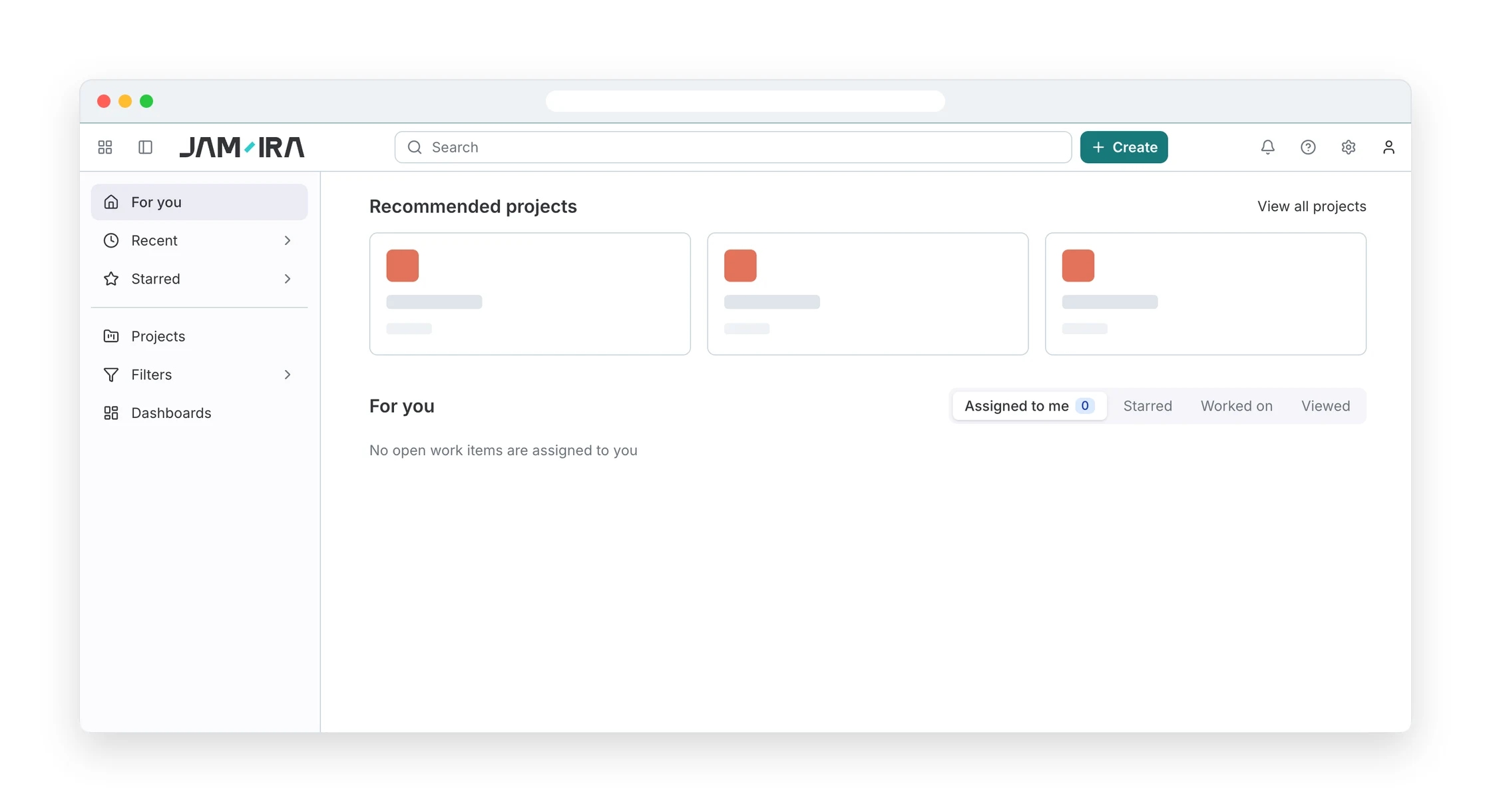This screenshot has width=1491, height=812.
Task: Click the star icon beside Starred
Action: tap(111, 279)
